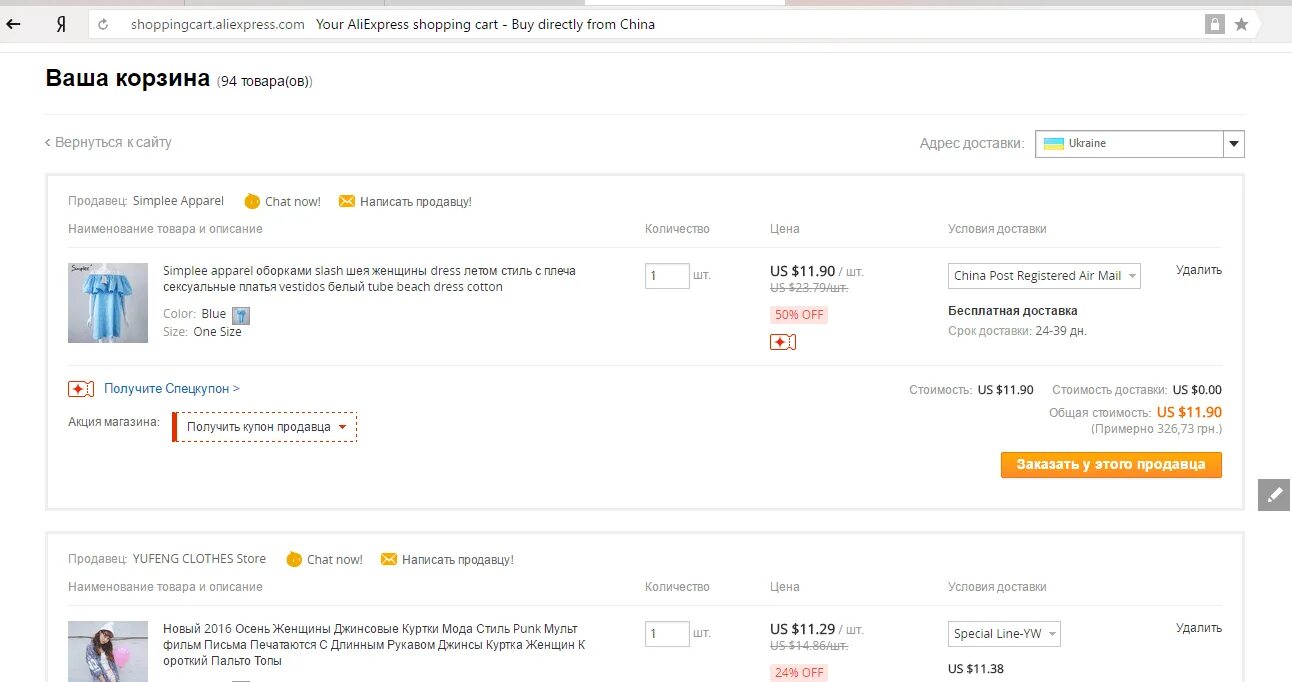
Task: Click quantity field for blue dress
Action: click(667, 275)
